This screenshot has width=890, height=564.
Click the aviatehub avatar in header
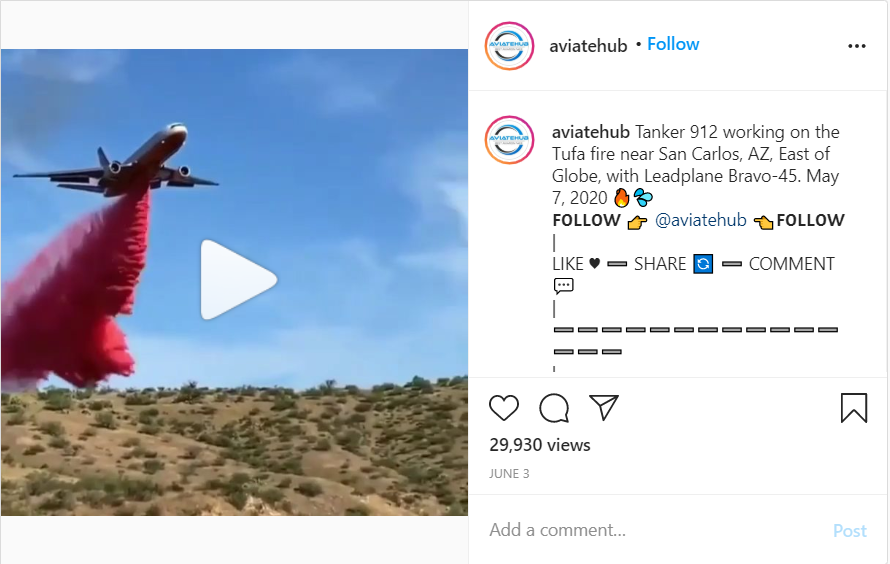(x=509, y=46)
